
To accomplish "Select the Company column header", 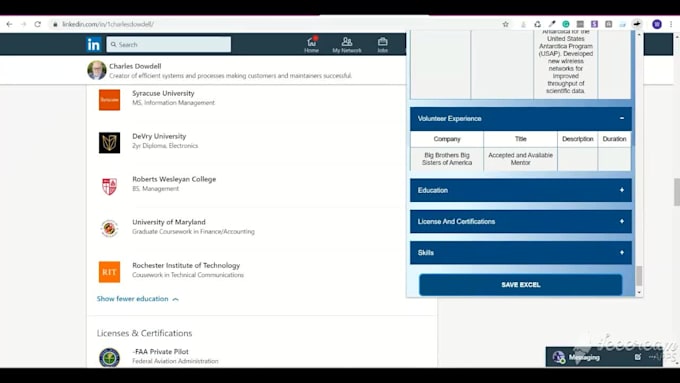I will tap(447, 139).
